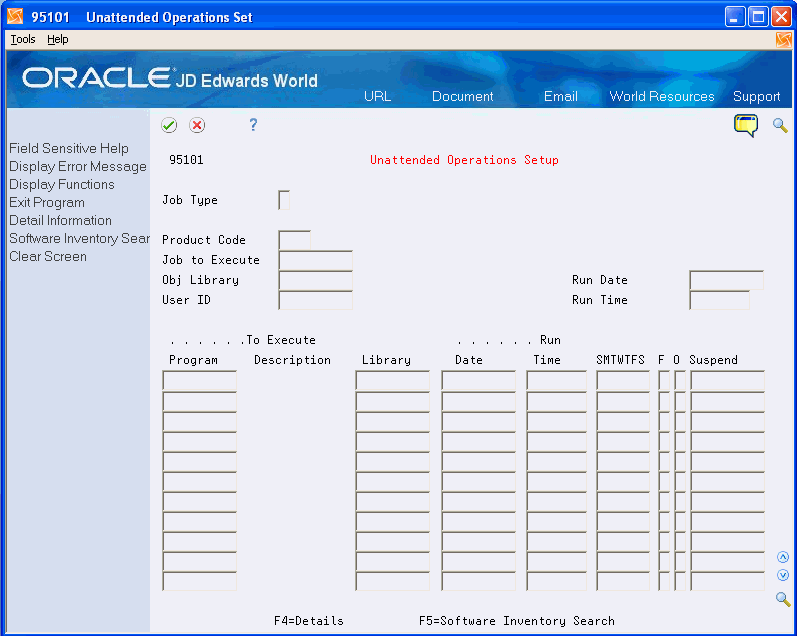Click first row Library field
Image resolution: width=797 pixels, height=636 pixels.
[x=392, y=380]
